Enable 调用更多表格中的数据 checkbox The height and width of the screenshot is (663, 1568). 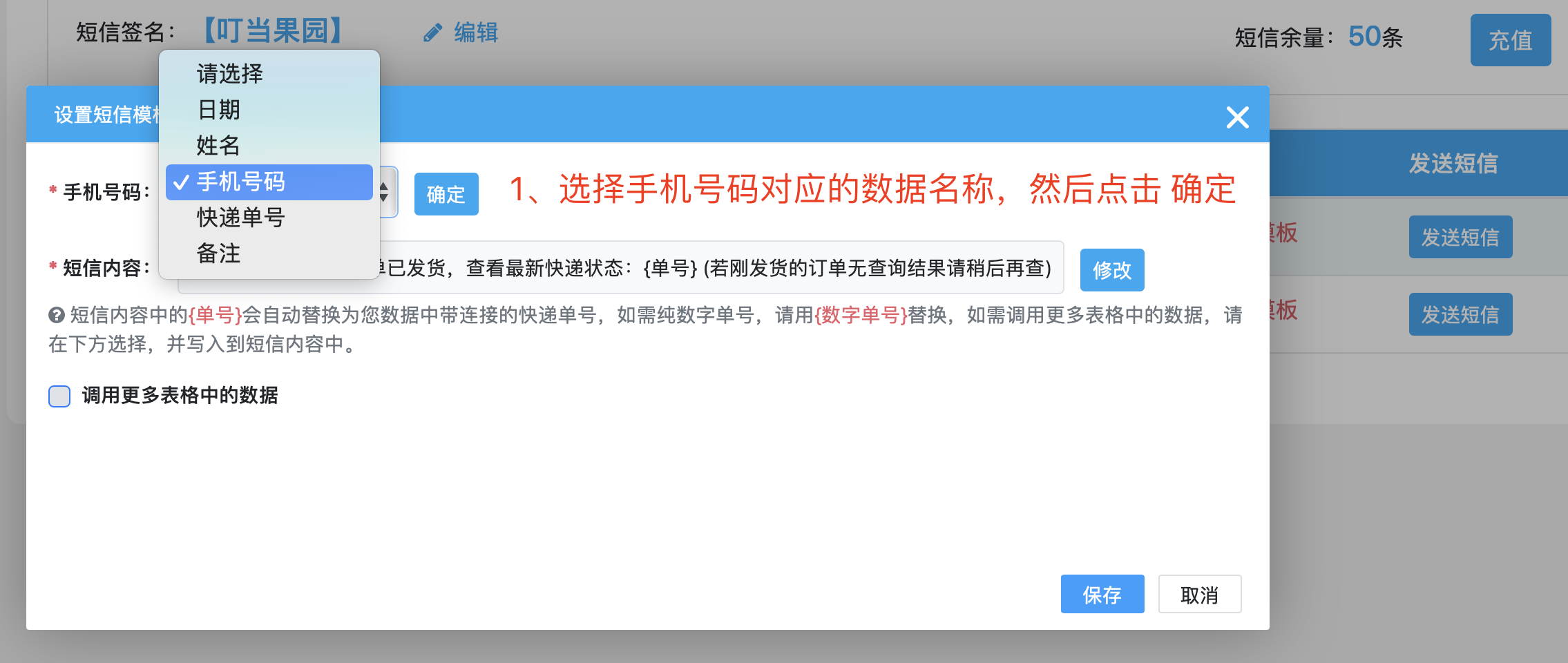pyautogui.click(x=59, y=396)
